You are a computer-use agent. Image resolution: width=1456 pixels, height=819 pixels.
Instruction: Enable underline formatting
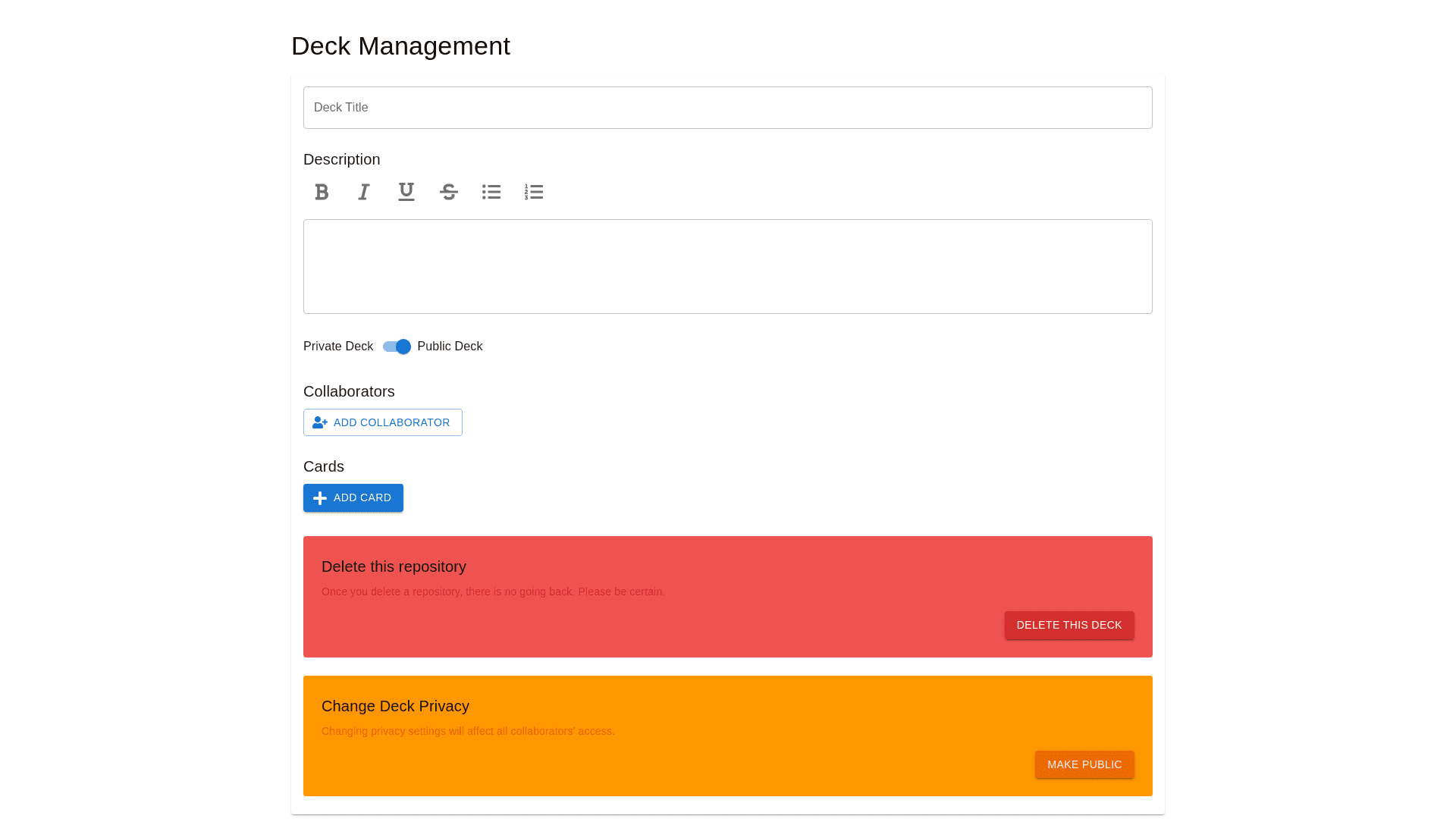406,192
